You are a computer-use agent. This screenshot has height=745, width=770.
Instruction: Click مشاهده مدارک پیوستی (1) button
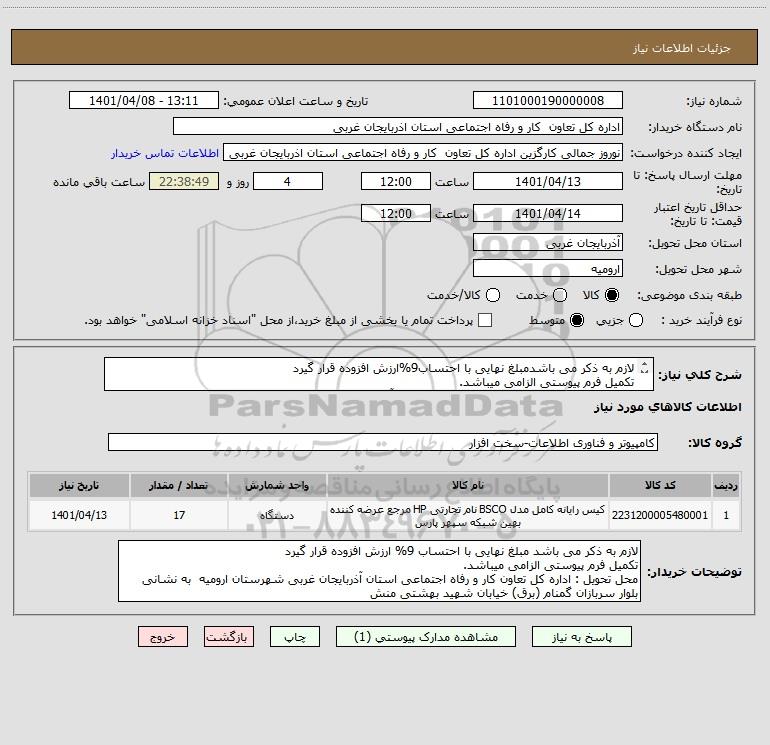426,637
